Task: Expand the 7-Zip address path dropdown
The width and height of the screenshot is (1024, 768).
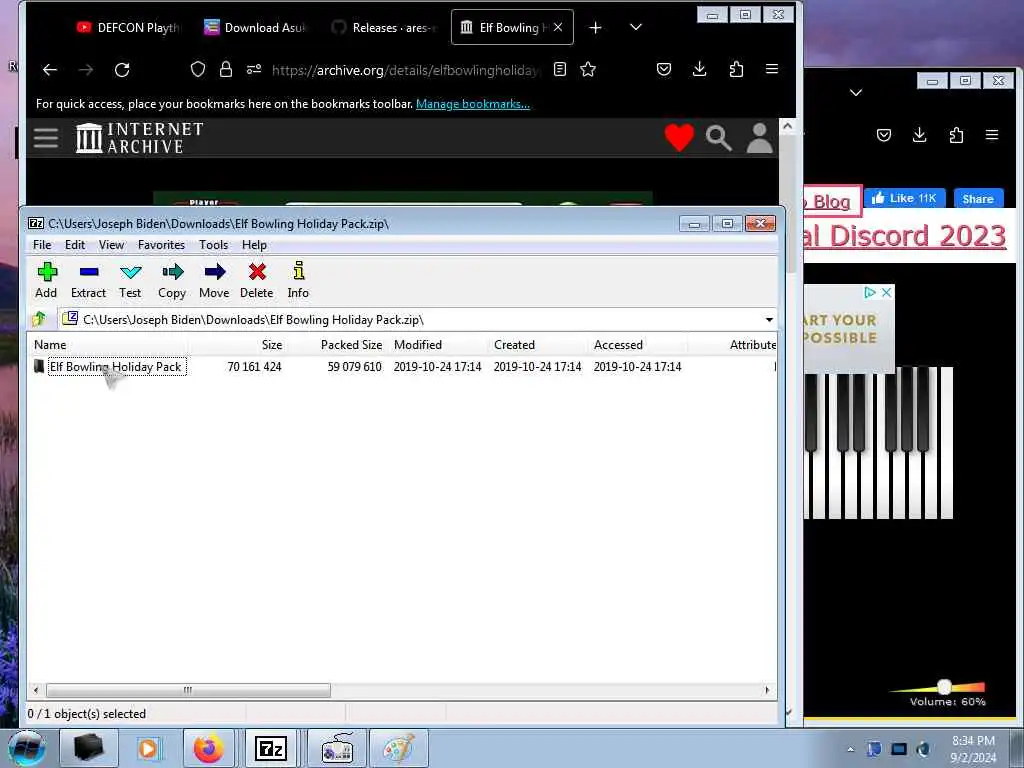Action: (769, 319)
